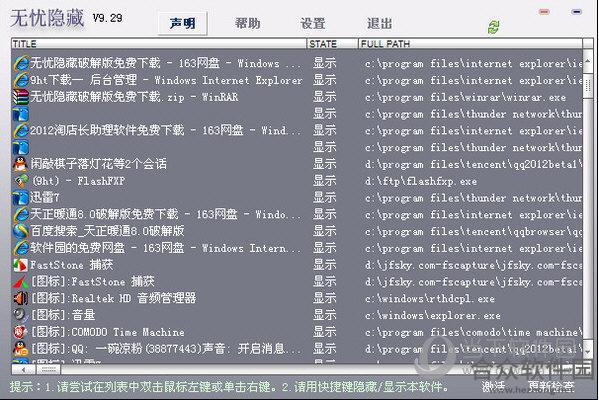Select row [图标]:Realtek HD 音频管理器
The height and width of the screenshot is (400, 599).
pyautogui.click(x=297, y=298)
